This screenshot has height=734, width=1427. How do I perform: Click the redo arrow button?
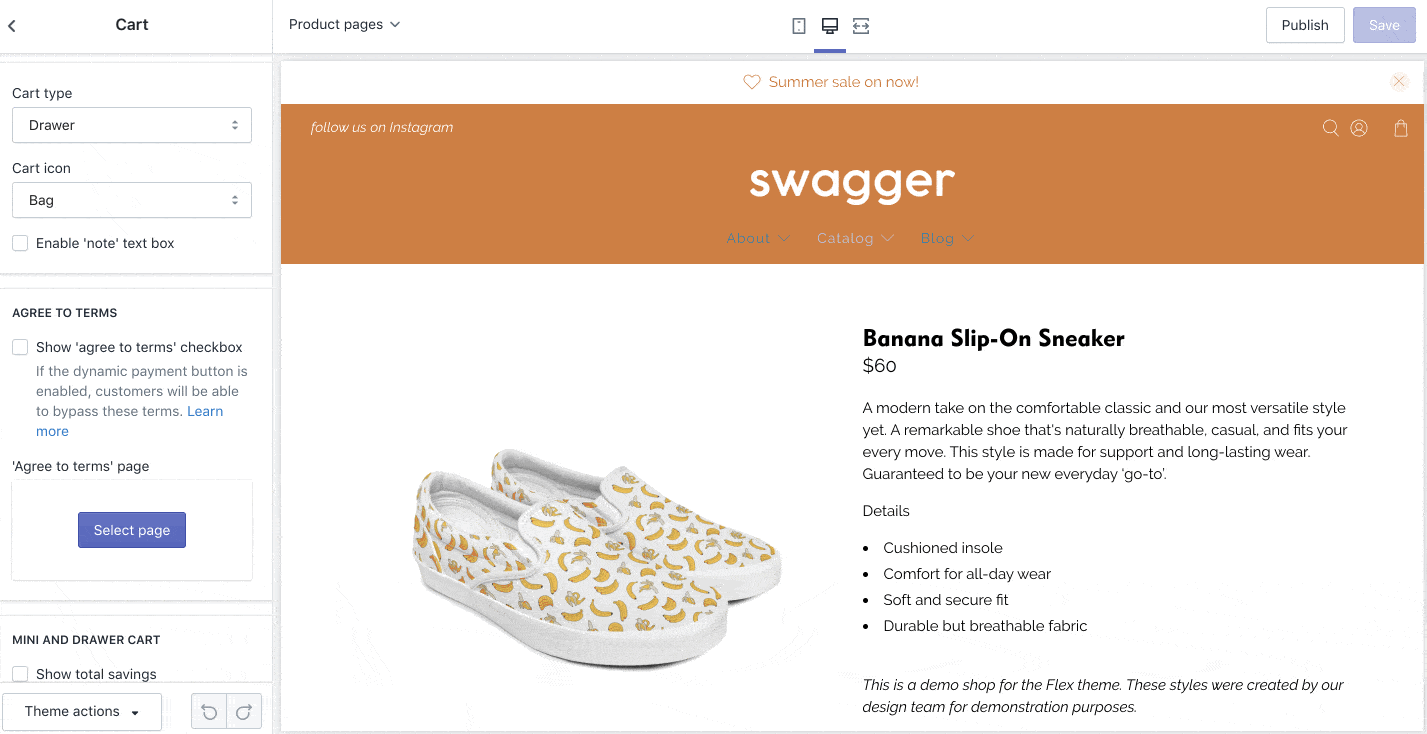244,712
